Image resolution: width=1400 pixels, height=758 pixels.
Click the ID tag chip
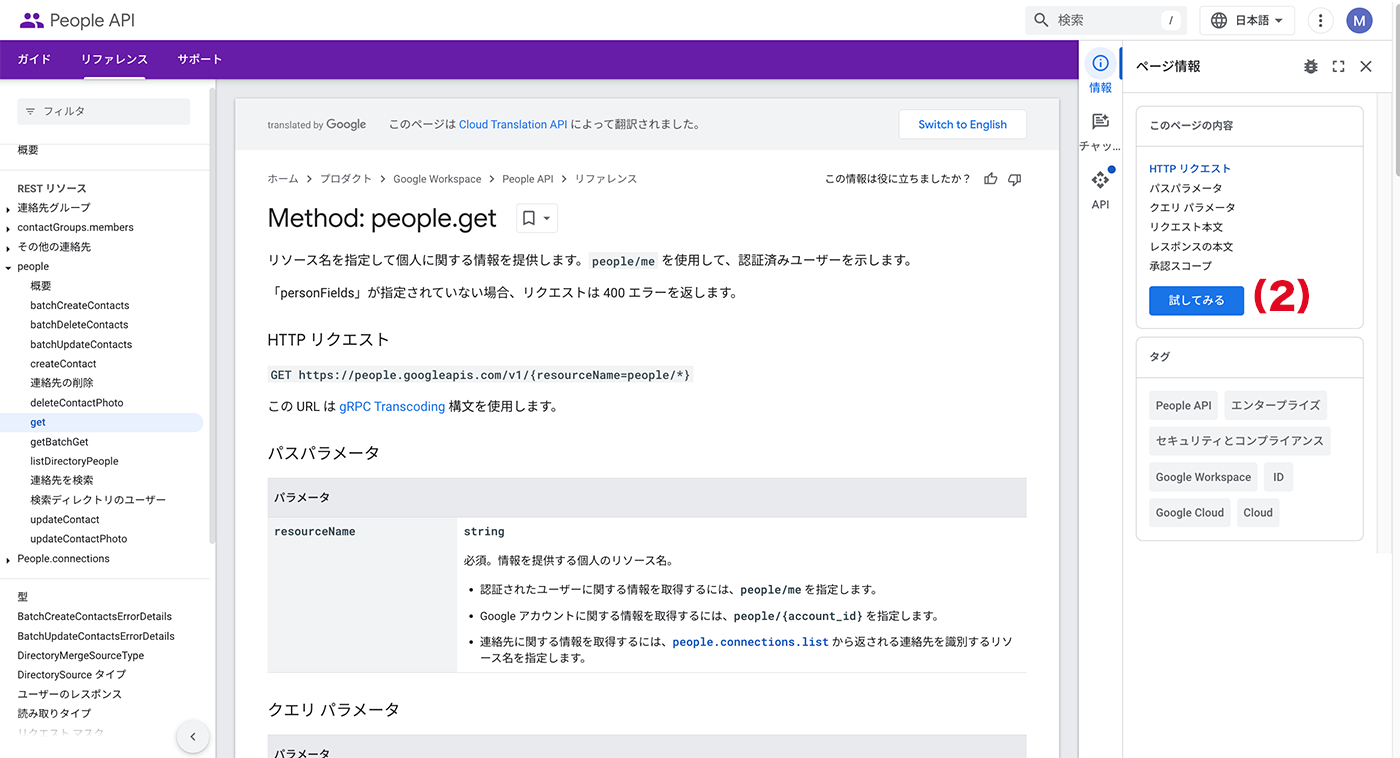pos(1278,477)
